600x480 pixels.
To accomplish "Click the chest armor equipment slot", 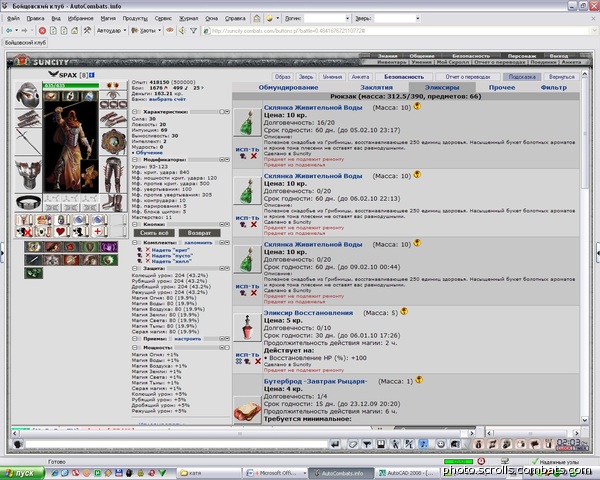I will pos(28,175).
